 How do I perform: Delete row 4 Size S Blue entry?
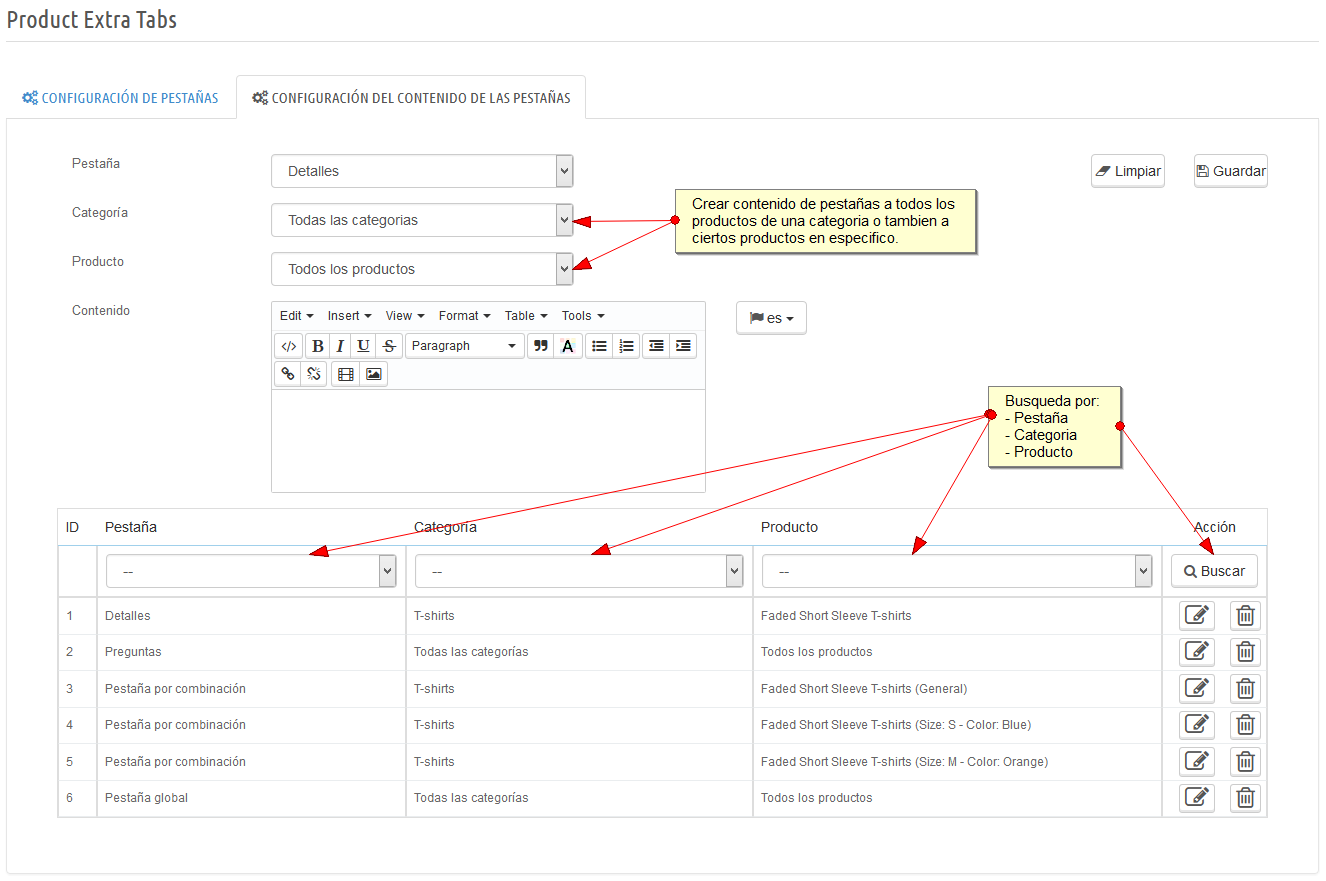tap(1245, 725)
